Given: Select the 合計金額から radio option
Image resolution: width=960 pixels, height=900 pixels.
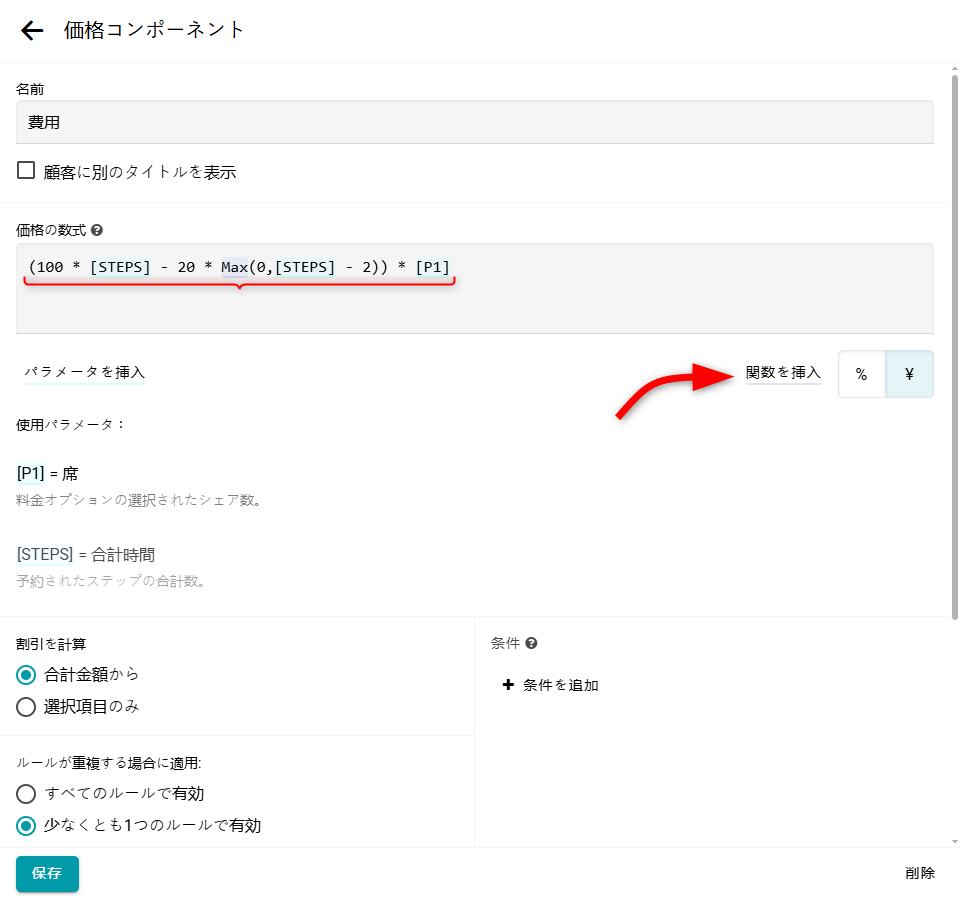Looking at the screenshot, I should [x=26, y=675].
